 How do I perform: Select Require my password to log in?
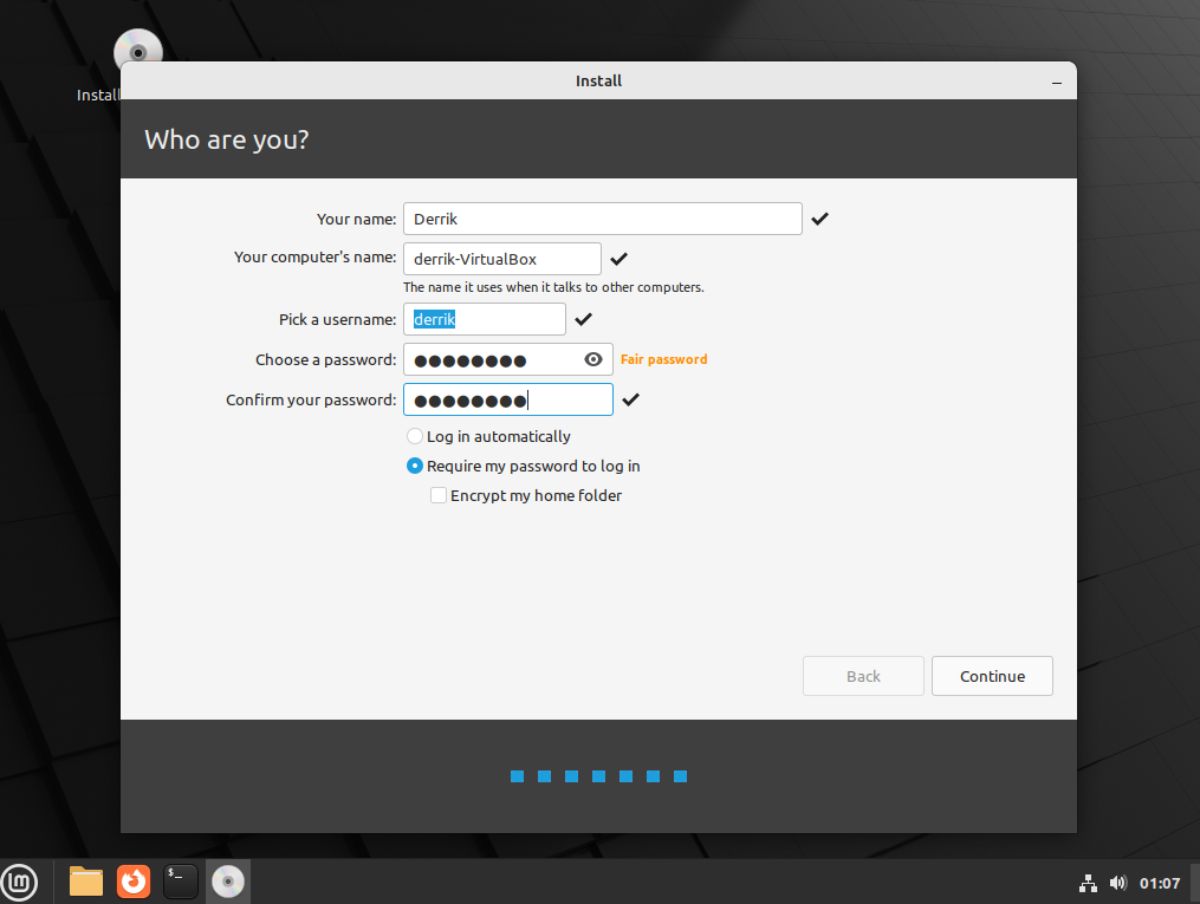click(x=414, y=465)
